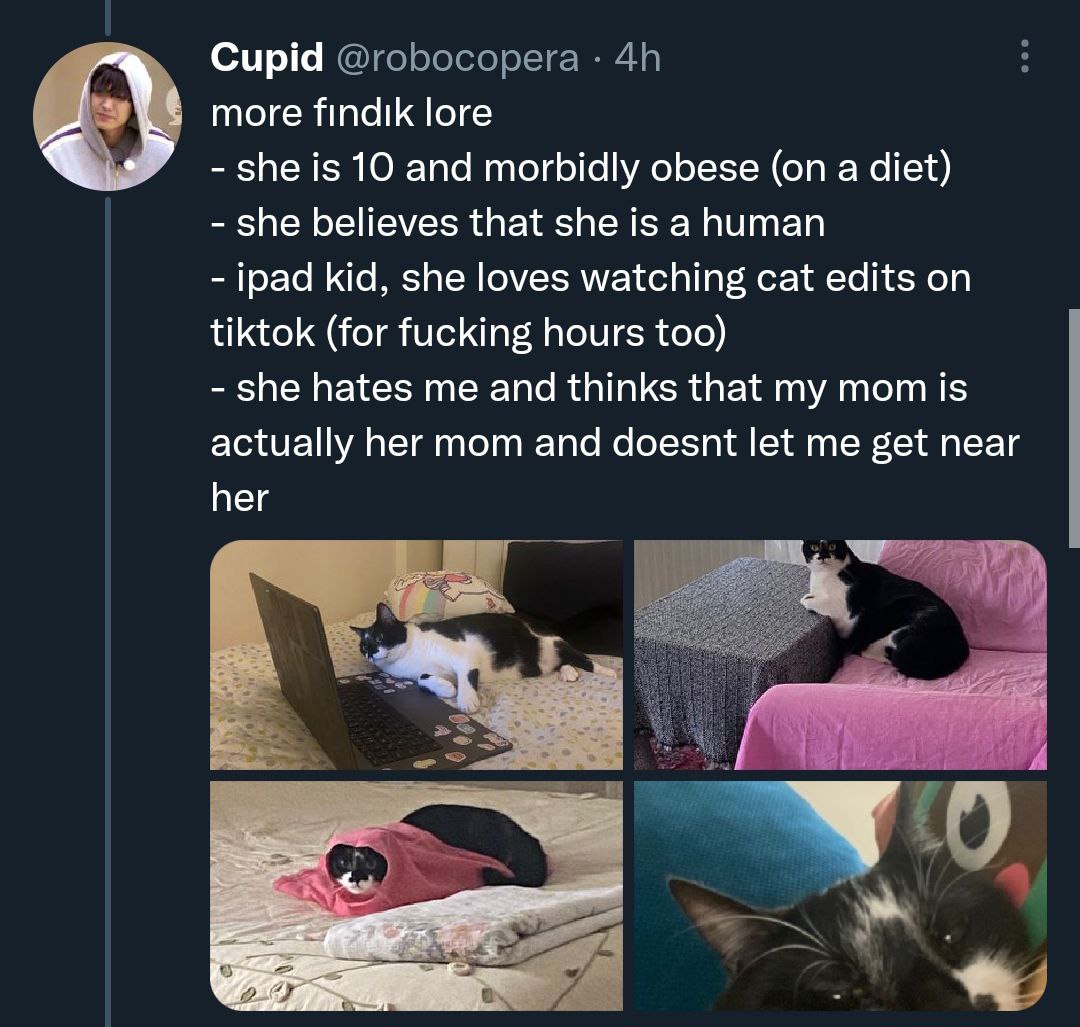Click the last text line reading "her"

tap(240, 496)
